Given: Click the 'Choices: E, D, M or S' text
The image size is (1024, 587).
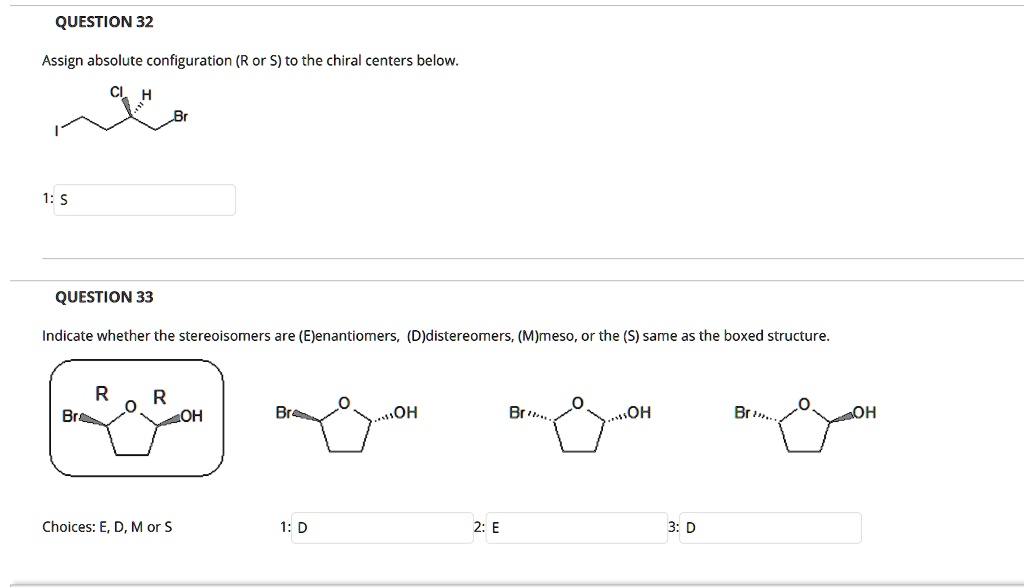Looking at the screenshot, I should (x=107, y=527).
